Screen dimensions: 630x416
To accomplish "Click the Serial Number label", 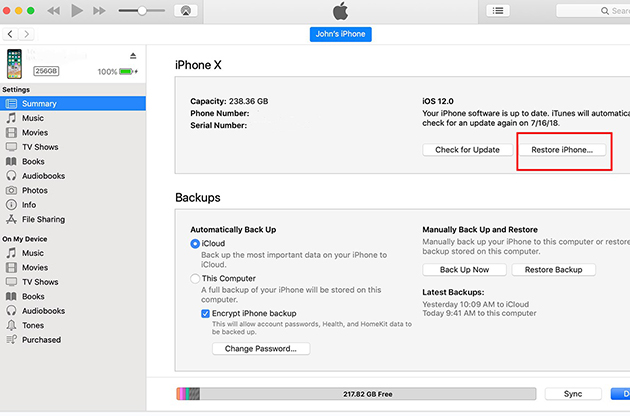I will [219, 125].
